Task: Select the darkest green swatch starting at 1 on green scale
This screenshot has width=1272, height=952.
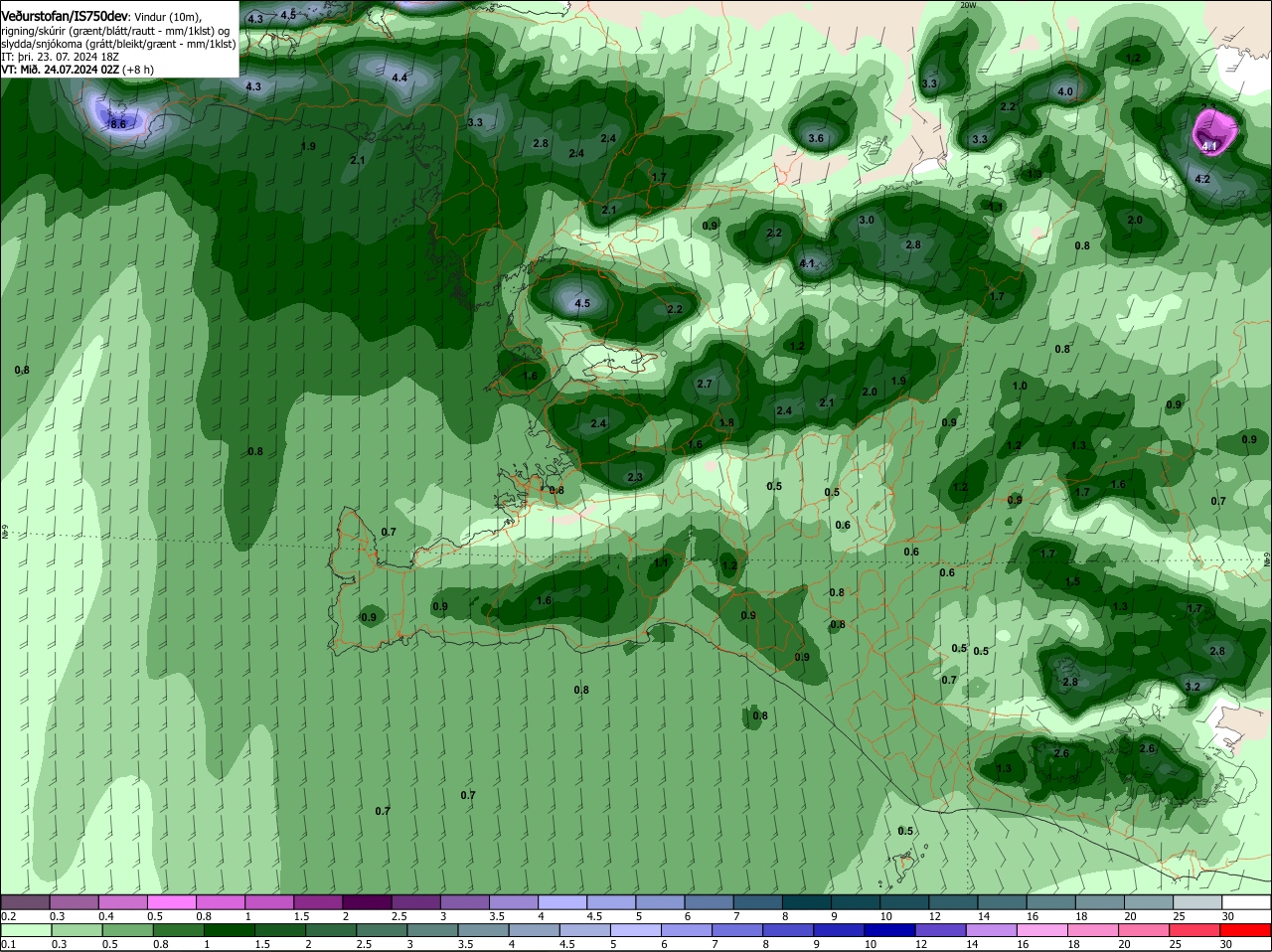Action: pos(229,930)
